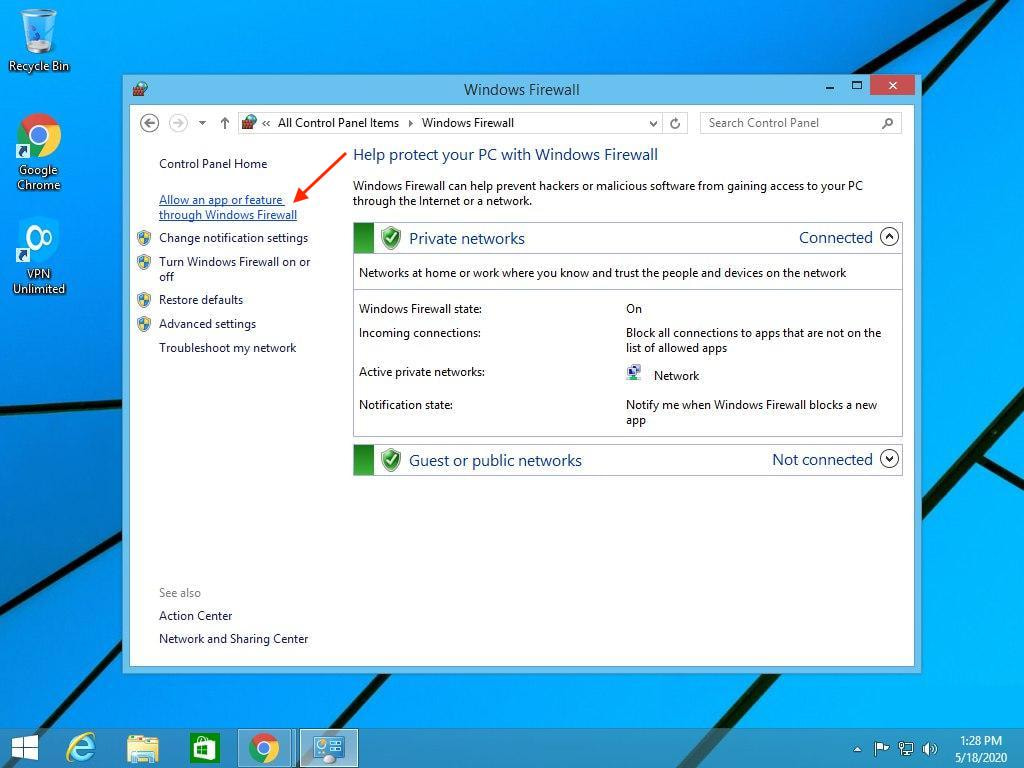Open File Explorer from the taskbar
The height and width of the screenshot is (768, 1024).
coord(143,747)
